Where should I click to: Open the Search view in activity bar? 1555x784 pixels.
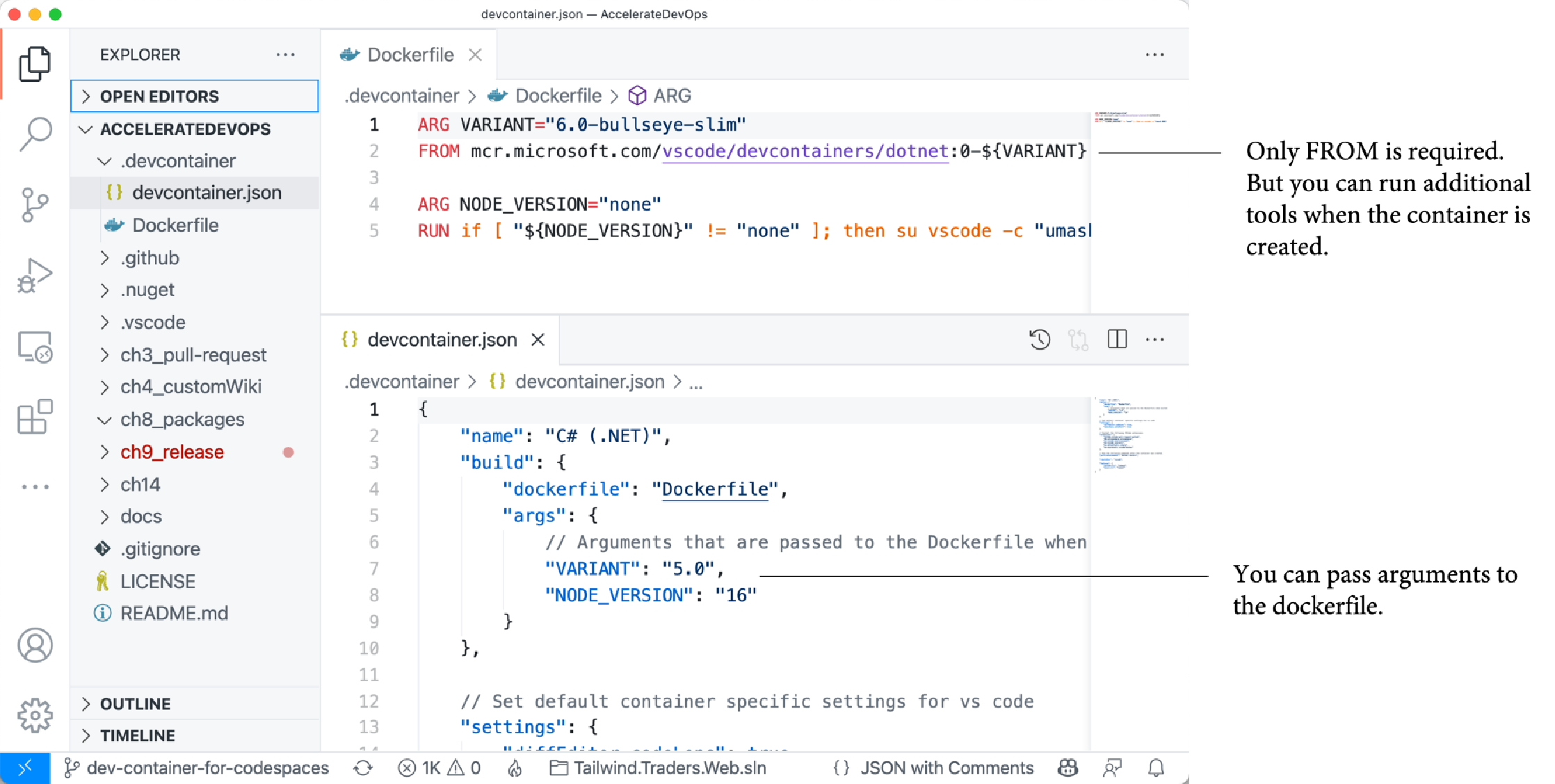pos(35,133)
